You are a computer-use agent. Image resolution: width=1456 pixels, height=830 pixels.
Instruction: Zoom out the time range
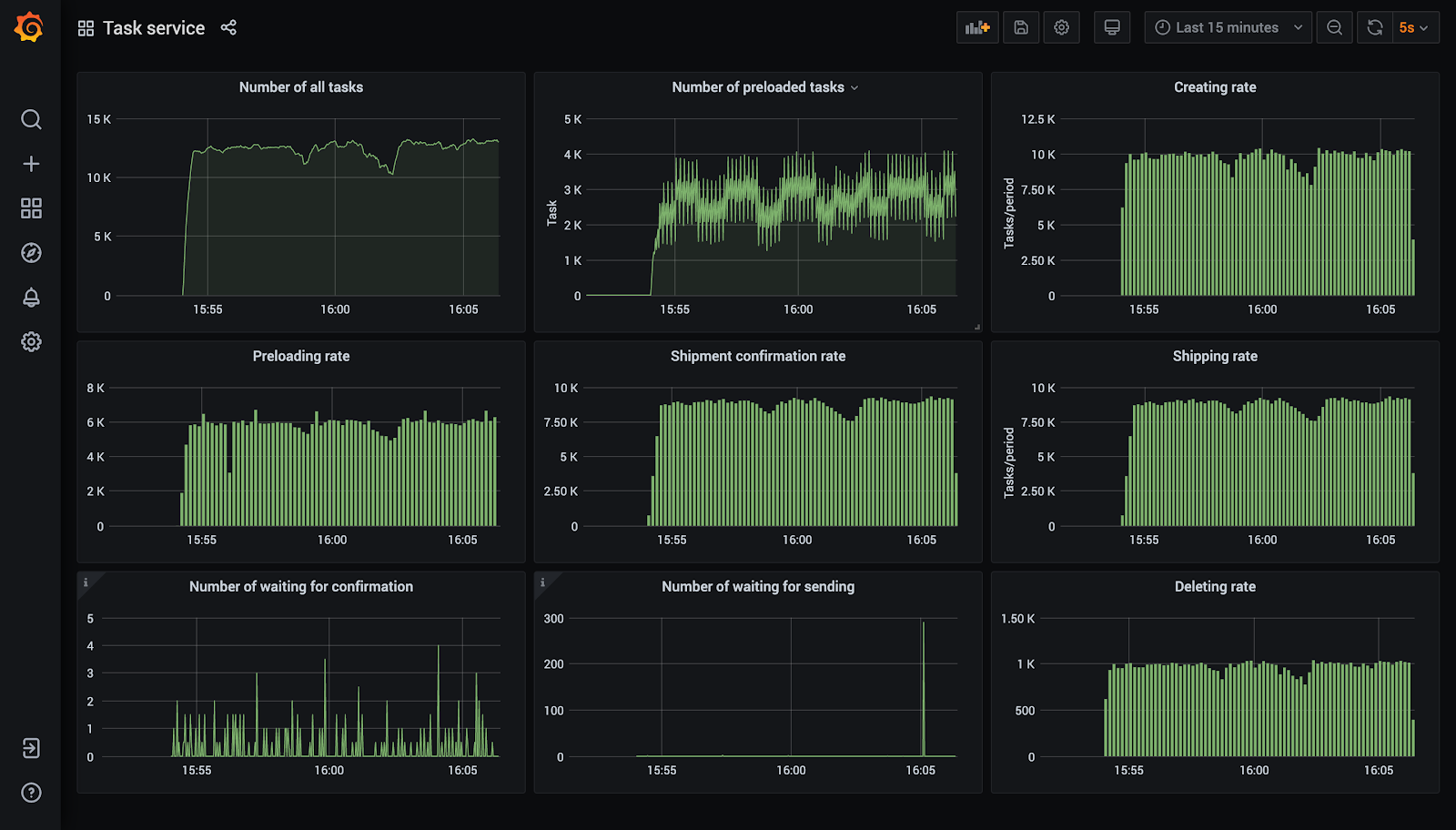tap(1334, 27)
